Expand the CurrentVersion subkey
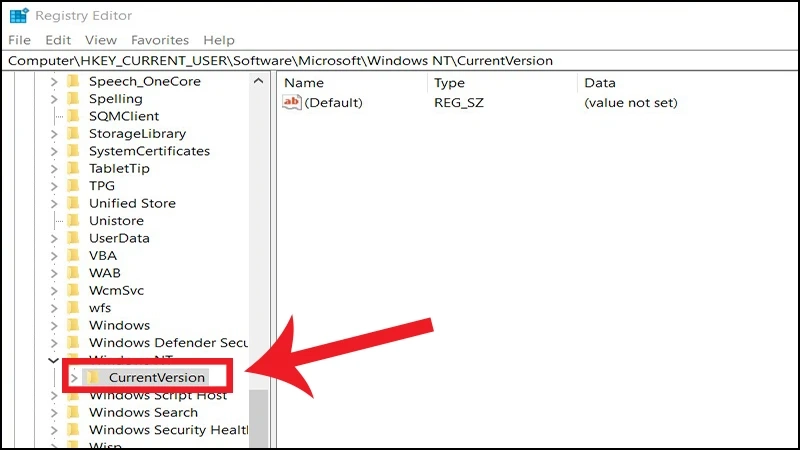This screenshot has width=800, height=450. coord(74,378)
